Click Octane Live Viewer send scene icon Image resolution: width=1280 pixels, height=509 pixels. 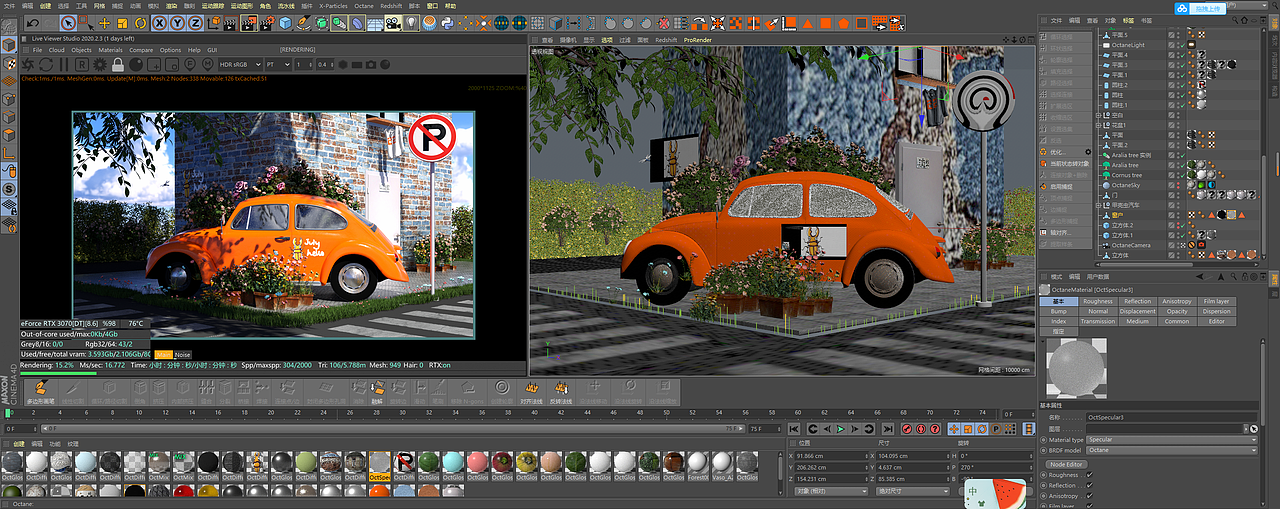click(27, 64)
